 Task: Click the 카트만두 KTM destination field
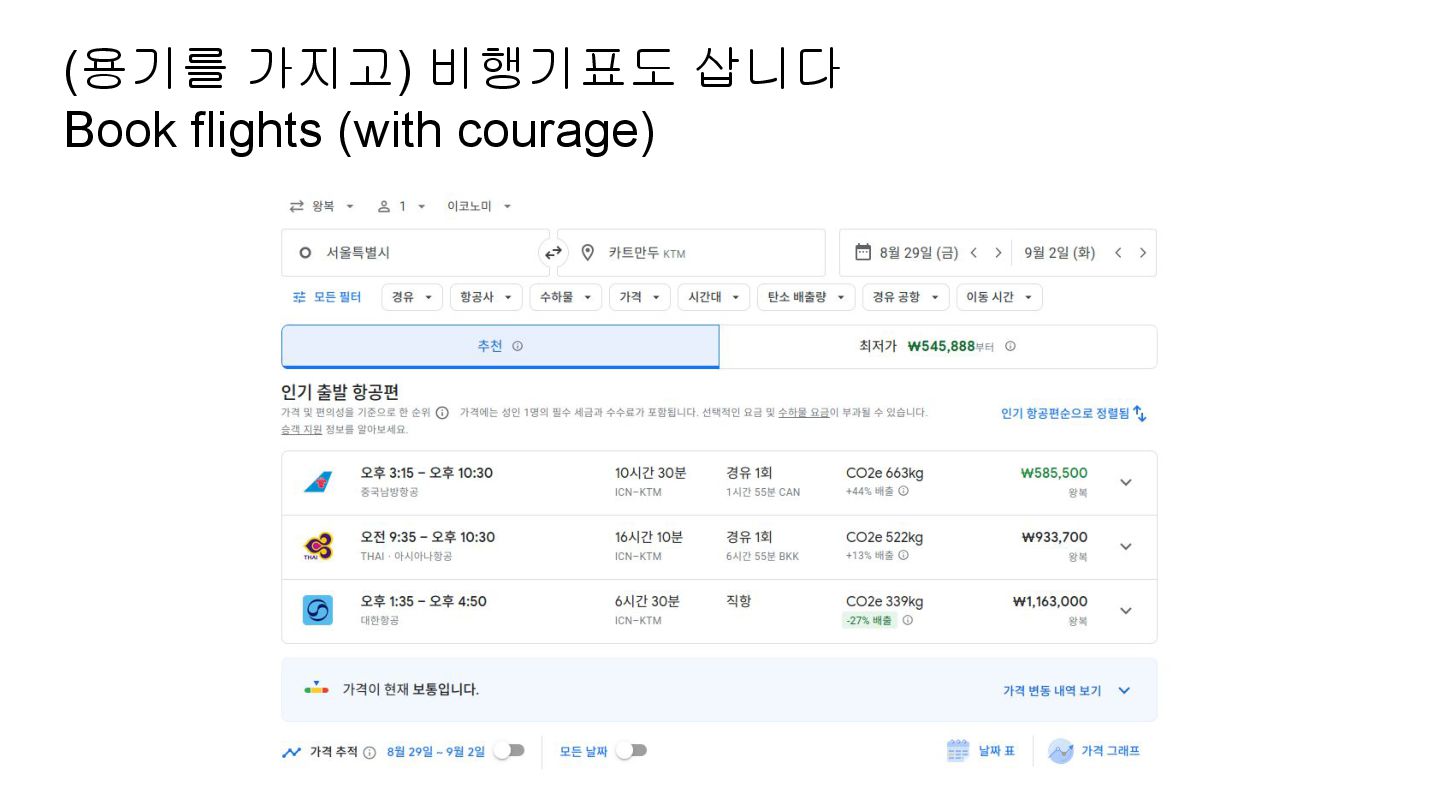coord(691,253)
